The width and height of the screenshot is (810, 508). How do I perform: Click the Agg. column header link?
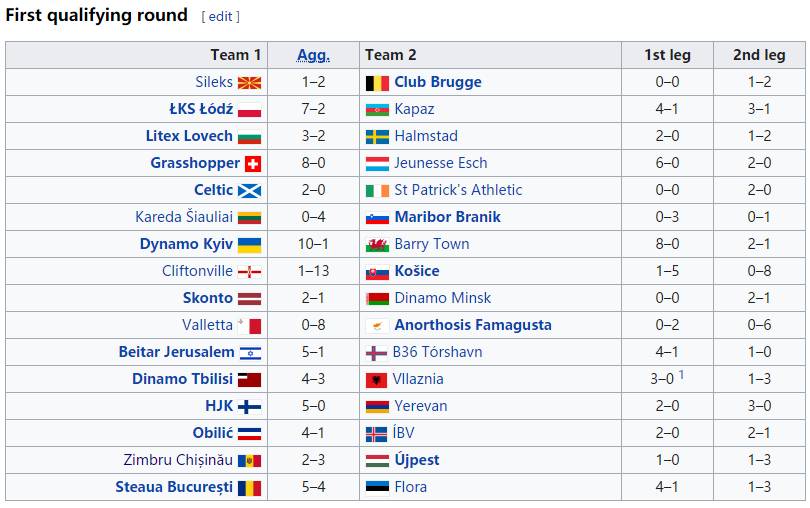[x=313, y=55]
